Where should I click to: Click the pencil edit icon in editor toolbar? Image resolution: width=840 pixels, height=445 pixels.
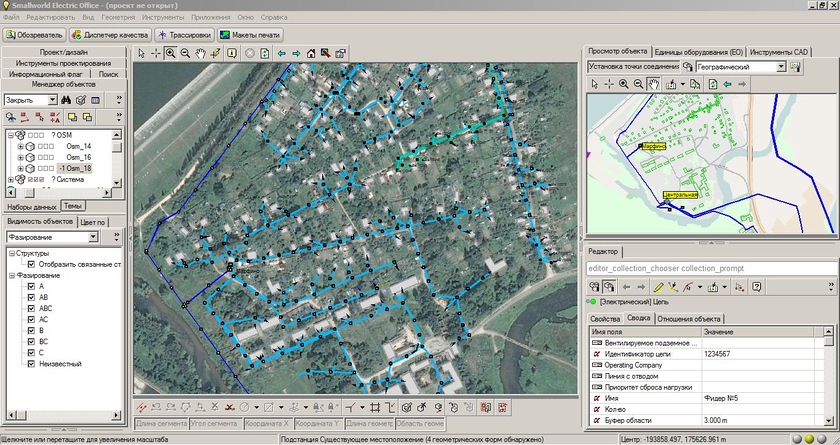point(659,287)
